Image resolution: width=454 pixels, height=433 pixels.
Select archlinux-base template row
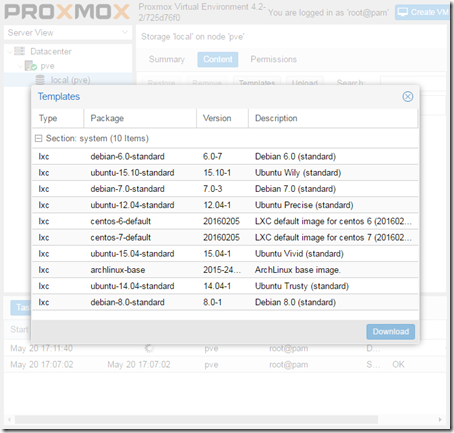225,270
